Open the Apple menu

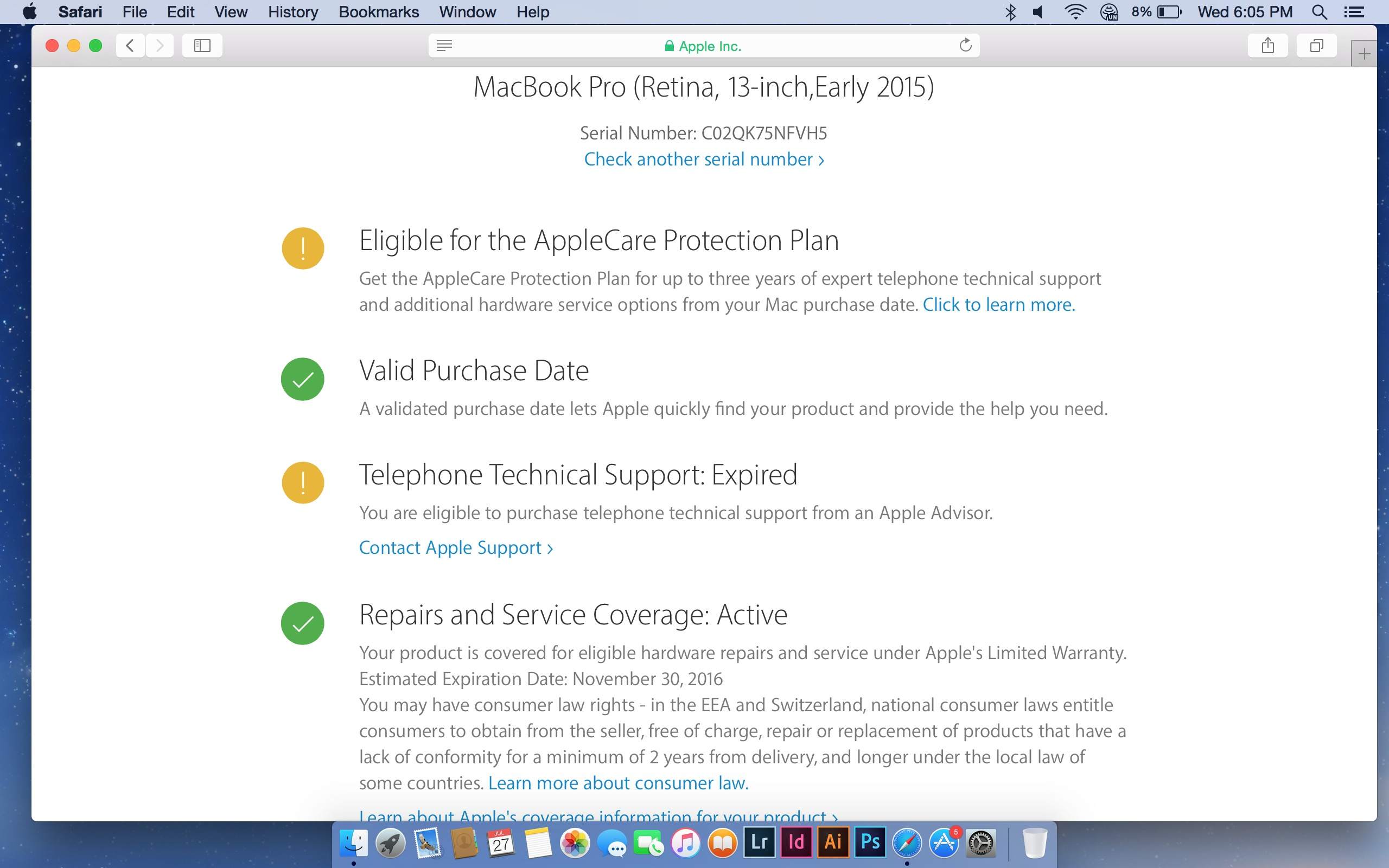(x=29, y=11)
